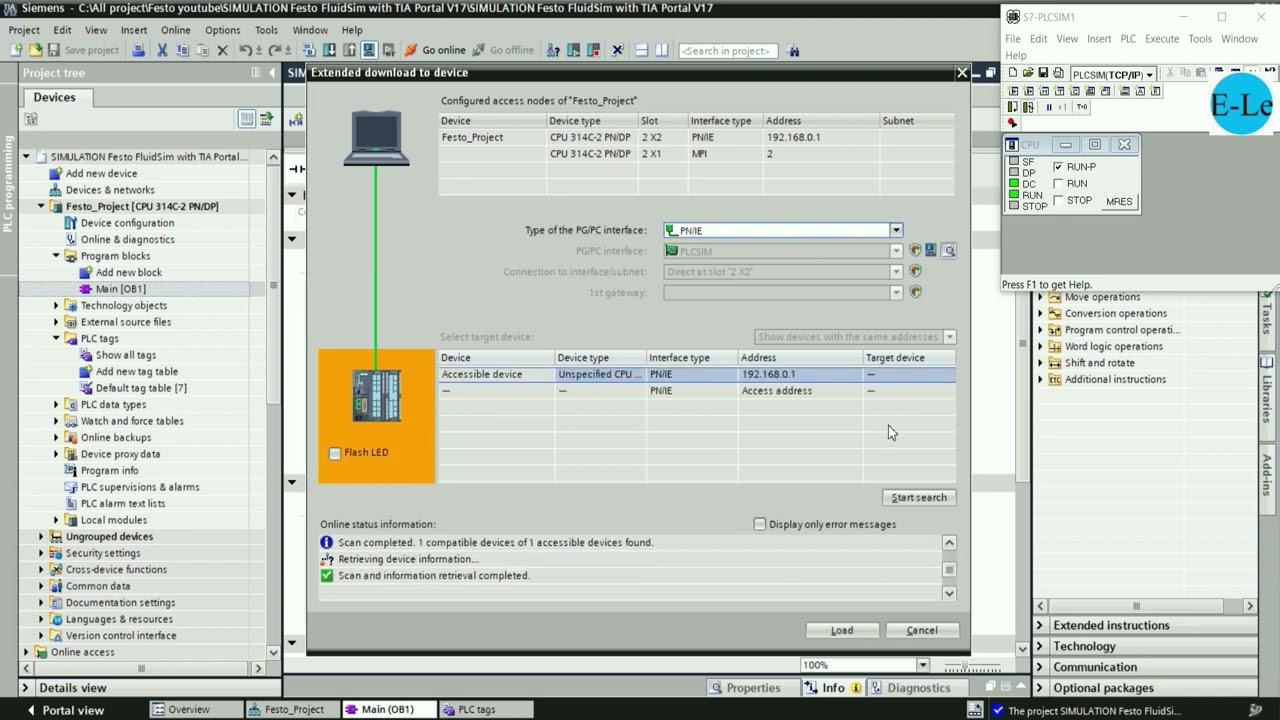Click the New icon in S7-PLCSIM toolbar

(1013, 73)
